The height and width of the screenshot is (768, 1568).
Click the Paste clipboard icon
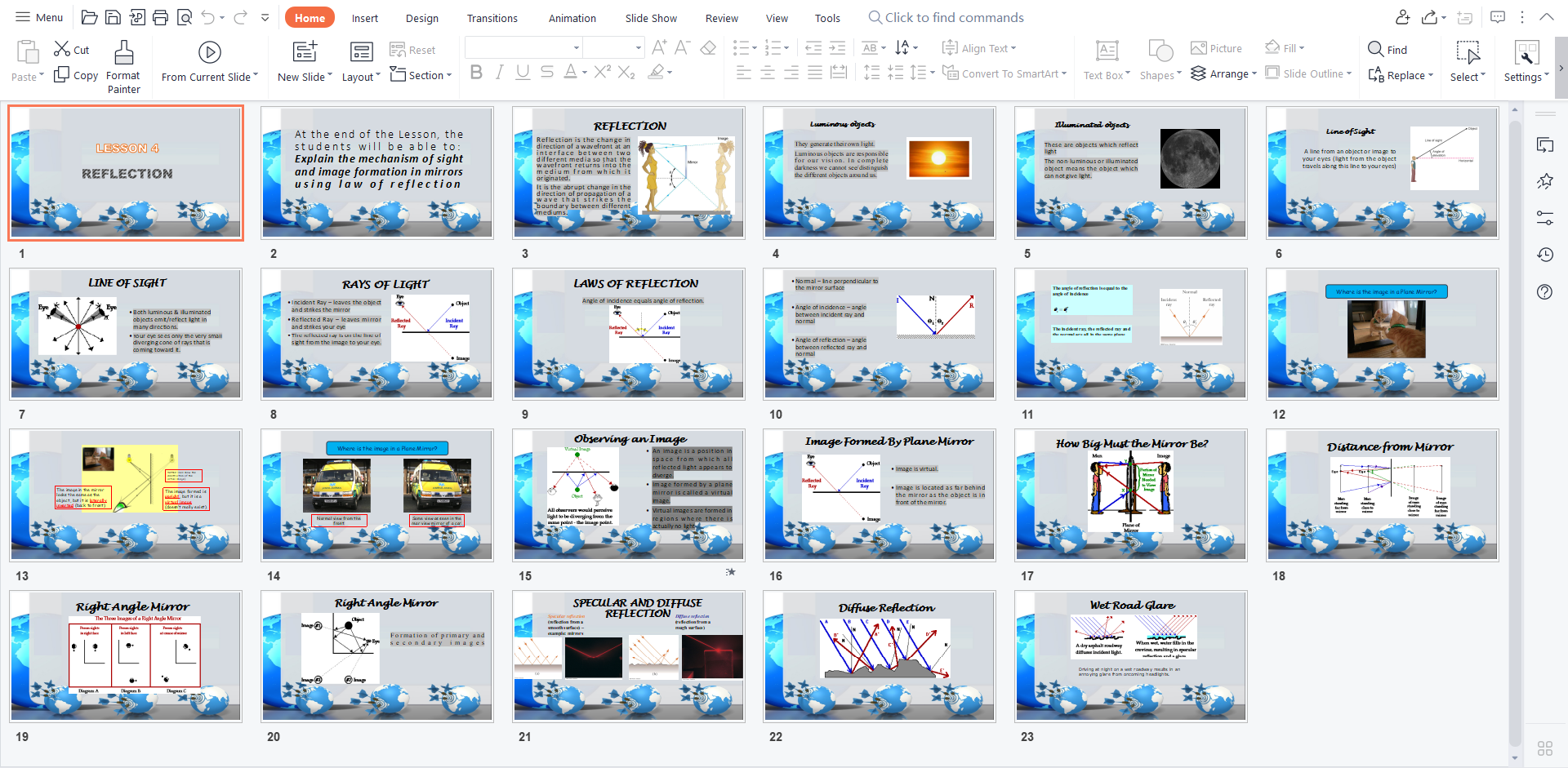pyautogui.click(x=27, y=52)
